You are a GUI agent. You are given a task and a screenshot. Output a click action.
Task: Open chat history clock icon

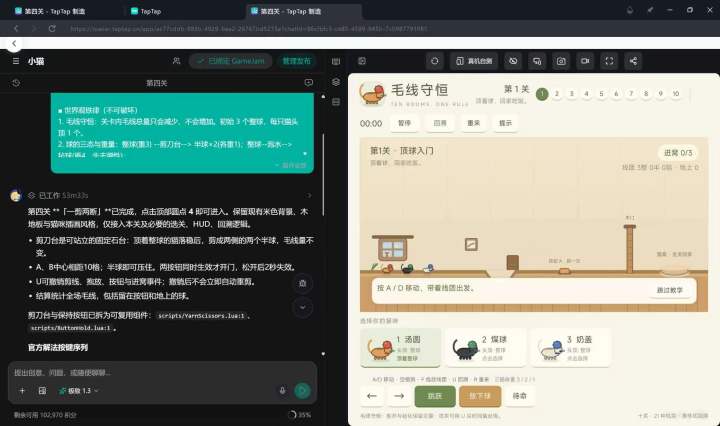[16, 83]
